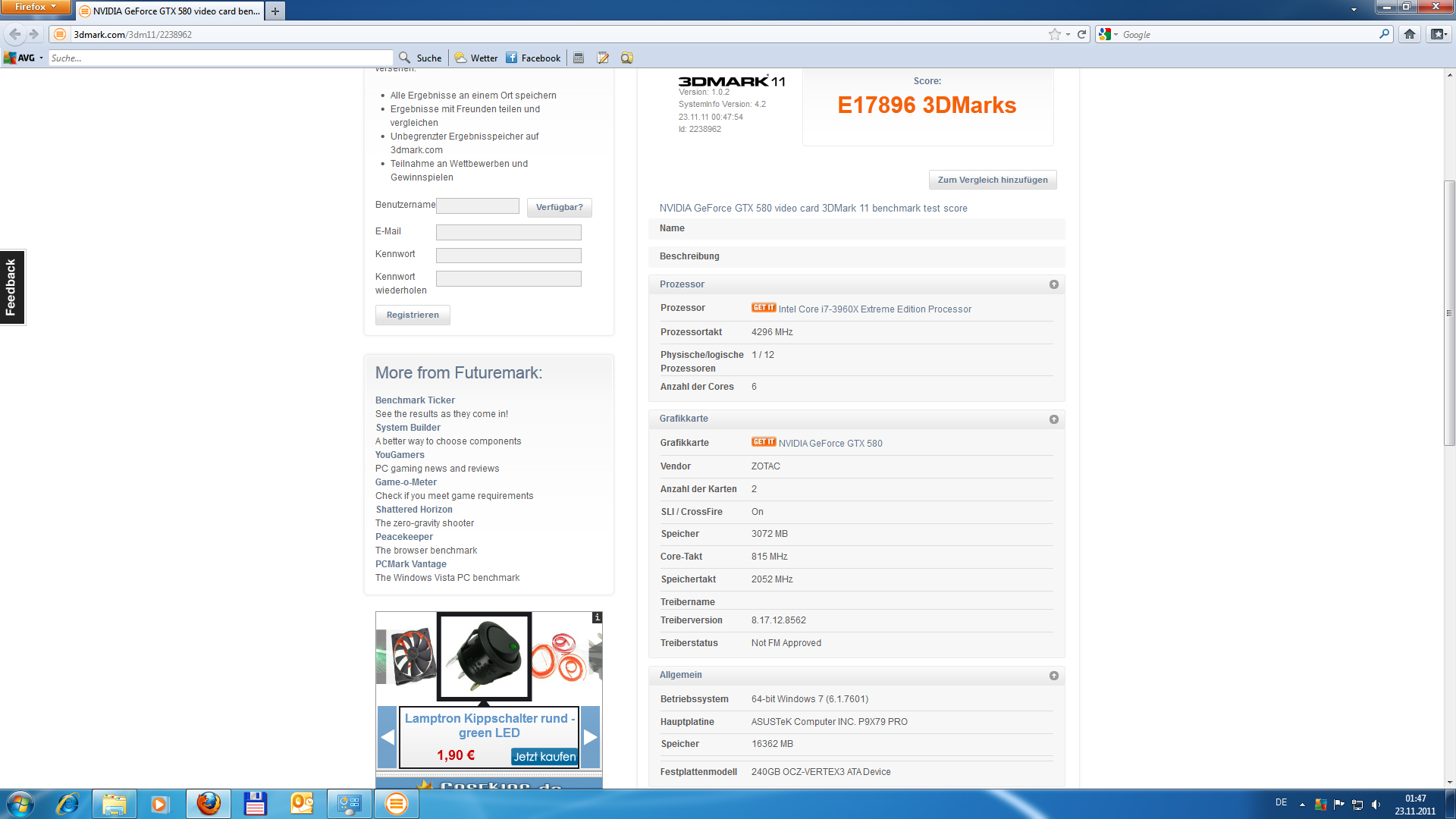The width and height of the screenshot is (1456, 819).
Task: Open Facebook from the AVG toolbar
Action: (533, 58)
